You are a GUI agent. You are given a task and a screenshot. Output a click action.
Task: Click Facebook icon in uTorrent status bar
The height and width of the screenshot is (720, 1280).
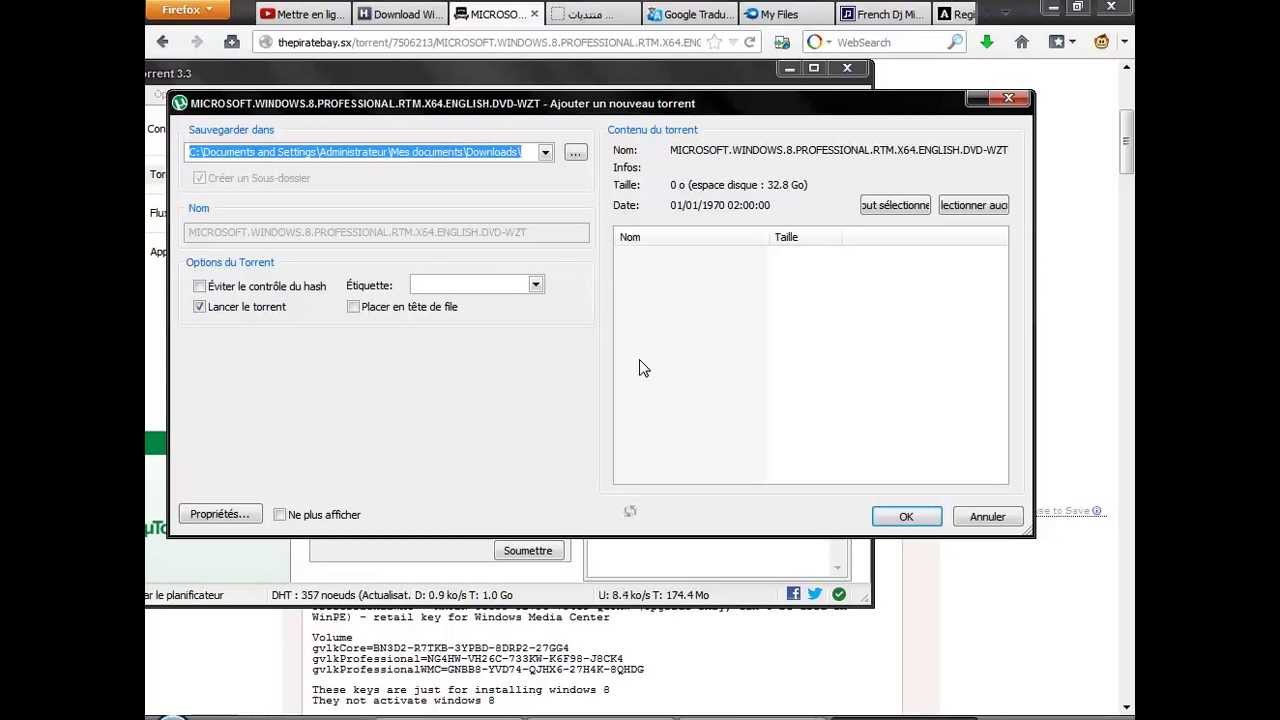[x=794, y=594]
